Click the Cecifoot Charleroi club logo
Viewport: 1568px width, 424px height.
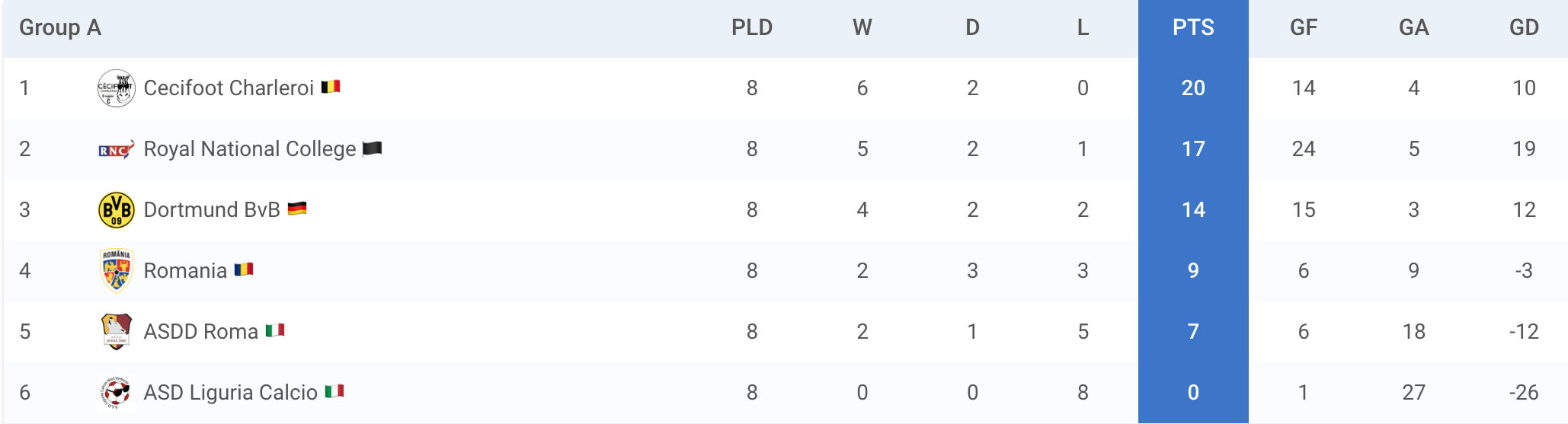point(117,88)
